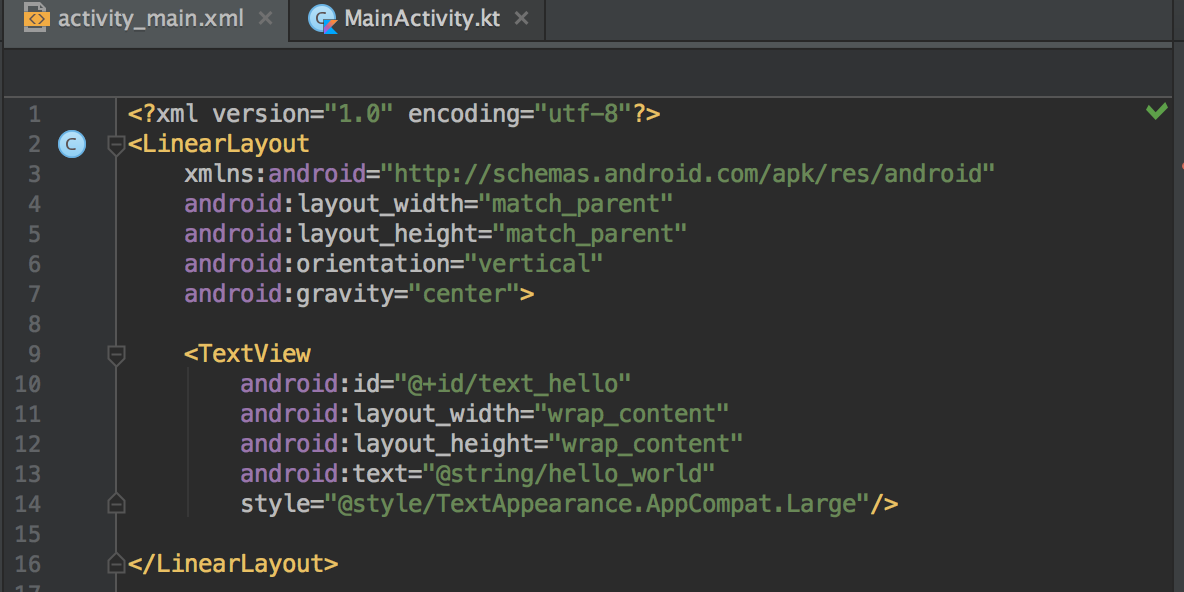Screen dimensions: 1184x592
Task: Click line number 10 in the gutter
Action: [x=28, y=383]
